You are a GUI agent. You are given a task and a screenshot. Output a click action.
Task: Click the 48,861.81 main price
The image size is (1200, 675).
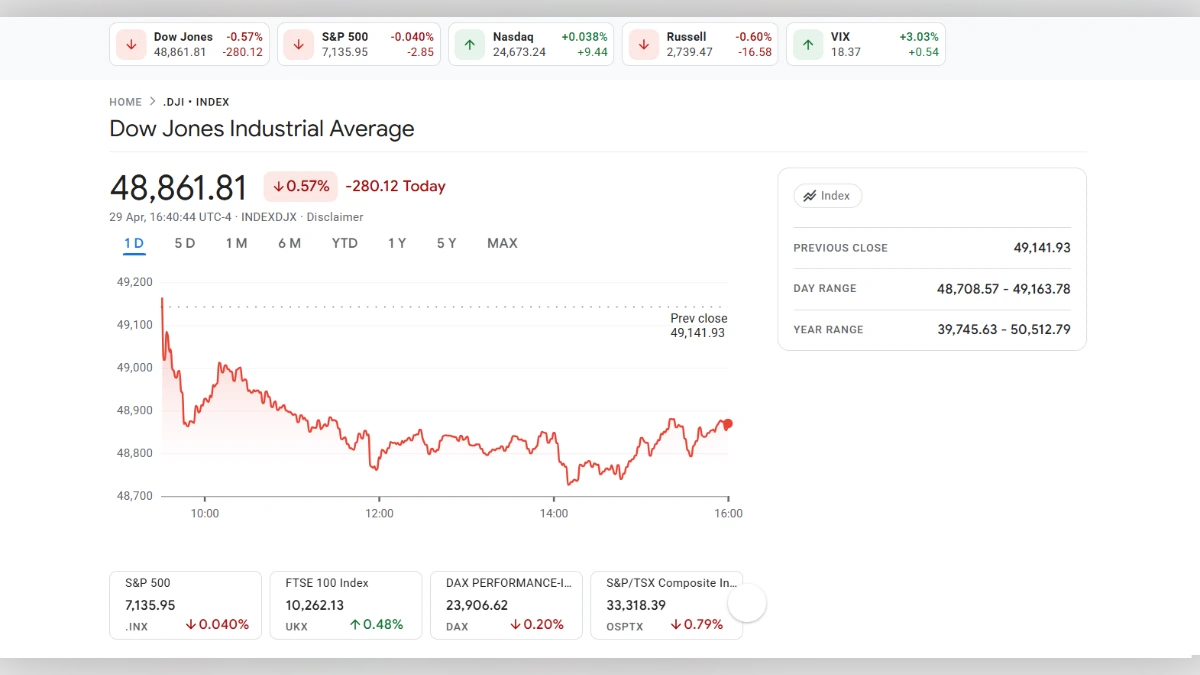(178, 188)
